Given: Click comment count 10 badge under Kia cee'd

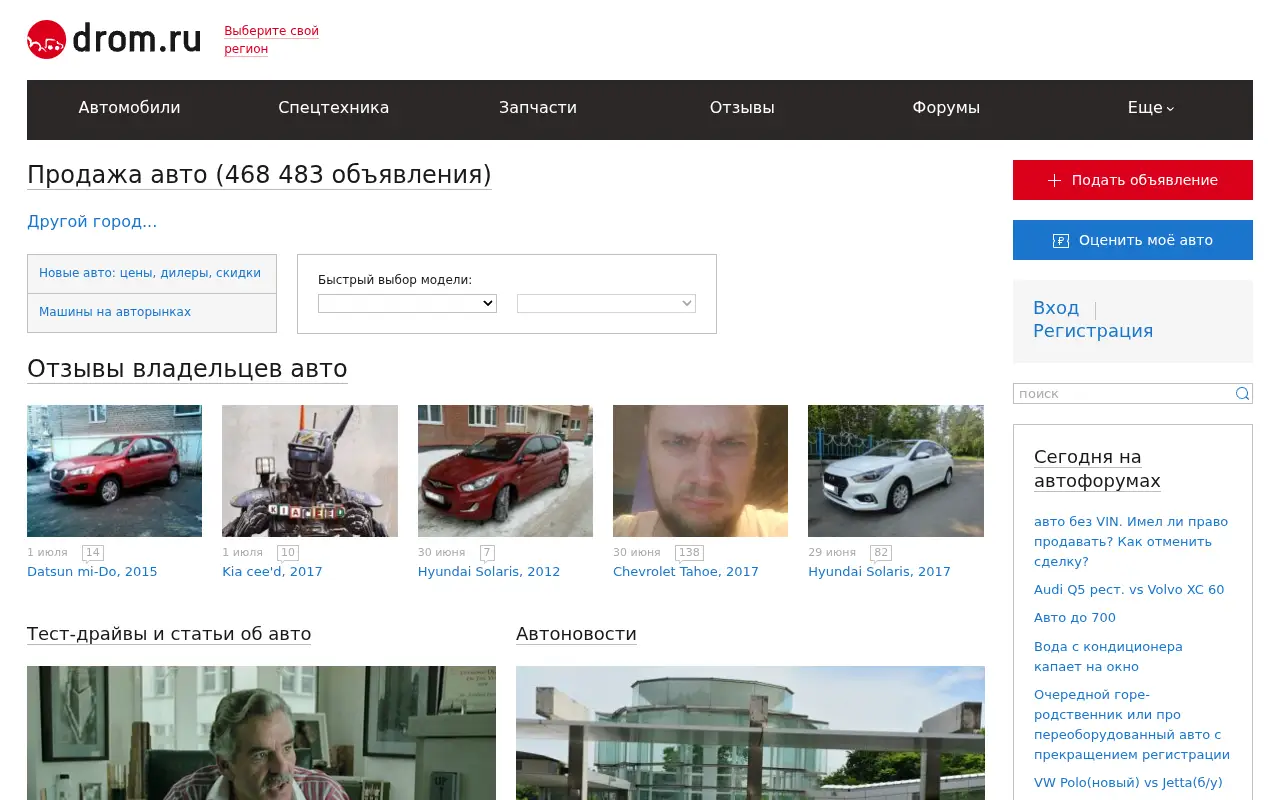Looking at the screenshot, I should pos(288,552).
